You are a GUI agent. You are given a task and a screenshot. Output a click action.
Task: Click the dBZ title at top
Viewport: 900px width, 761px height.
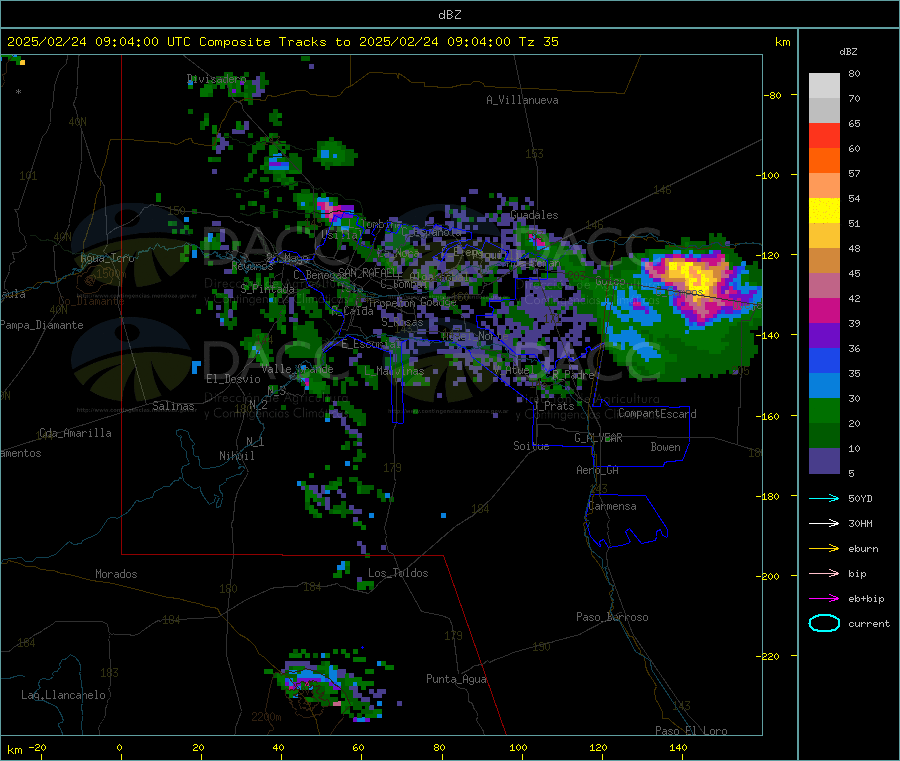449,15
